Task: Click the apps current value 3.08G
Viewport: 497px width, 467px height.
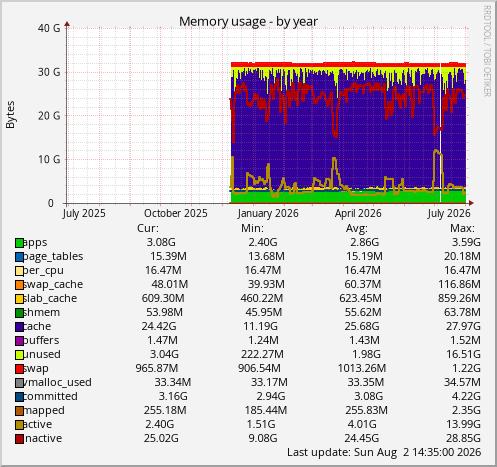Action: tap(161, 242)
